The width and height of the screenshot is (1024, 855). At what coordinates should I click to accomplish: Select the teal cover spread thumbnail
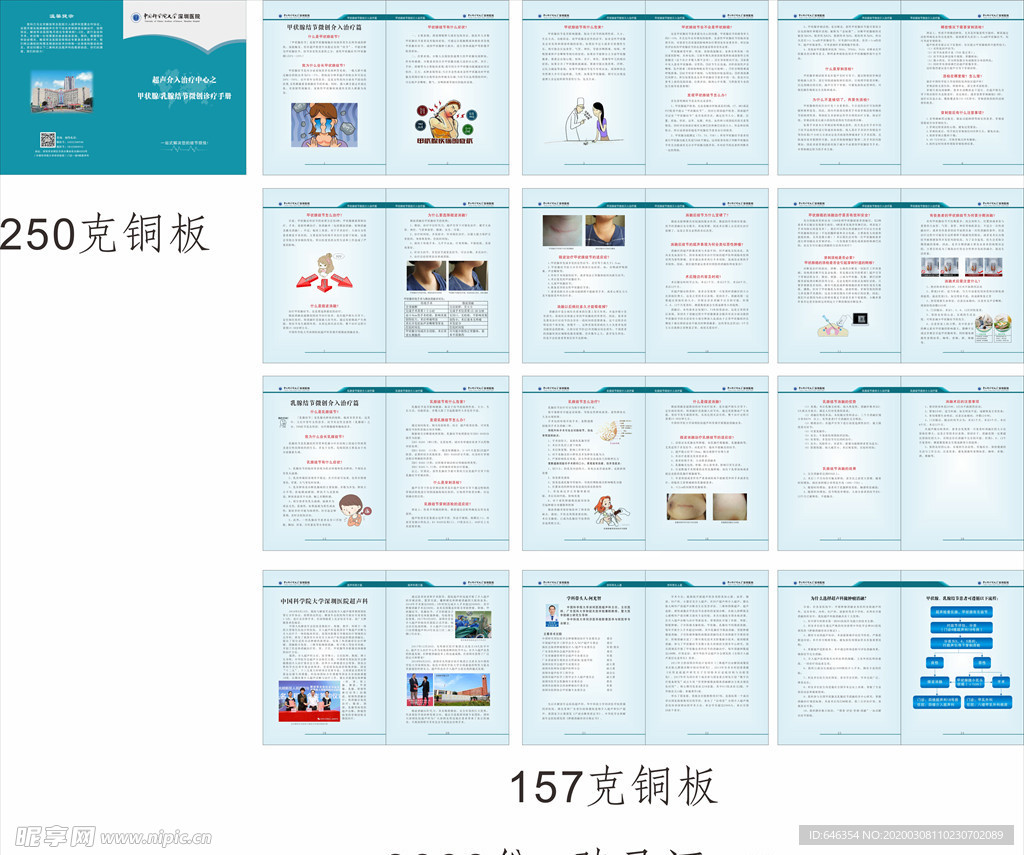[123, 87]
